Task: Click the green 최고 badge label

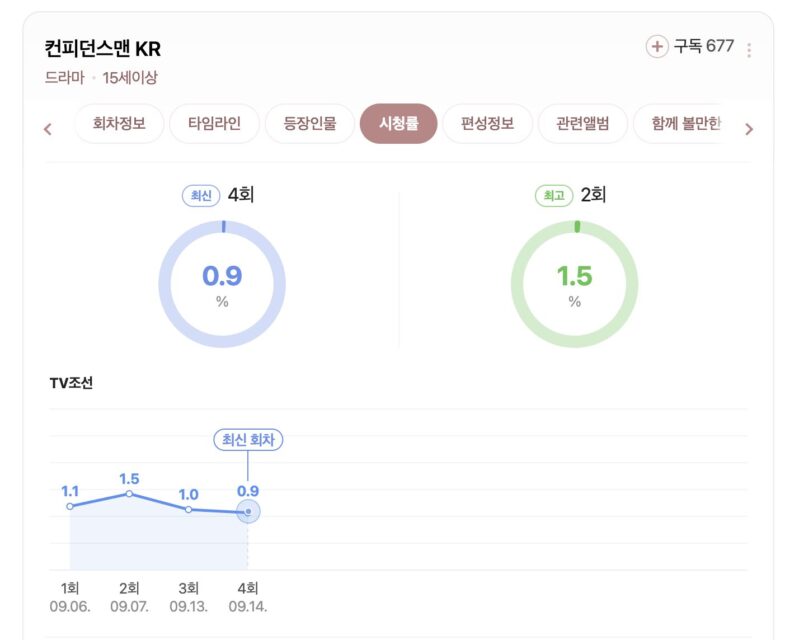Action: 554,196
